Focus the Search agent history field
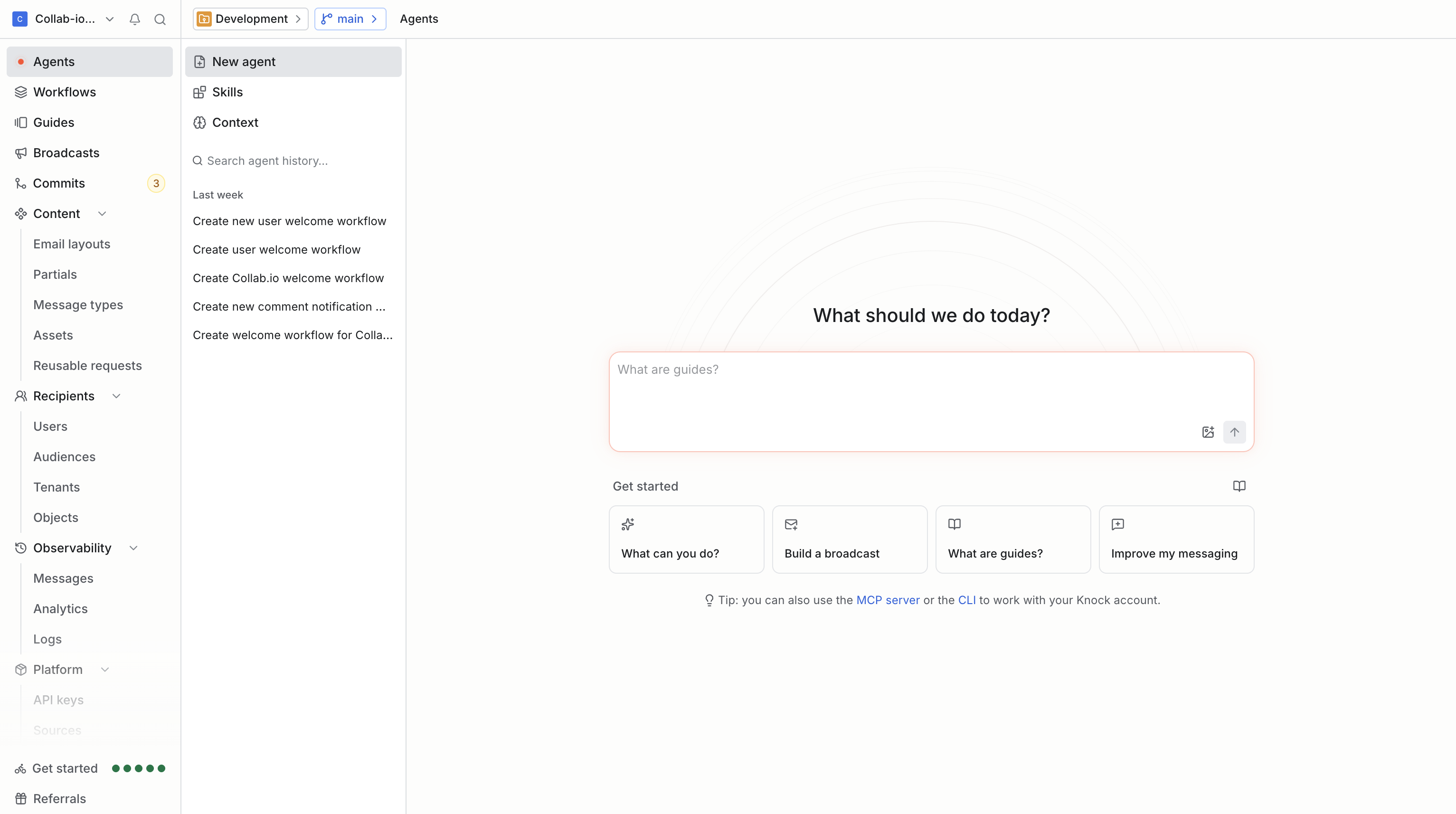 [267, 161]
